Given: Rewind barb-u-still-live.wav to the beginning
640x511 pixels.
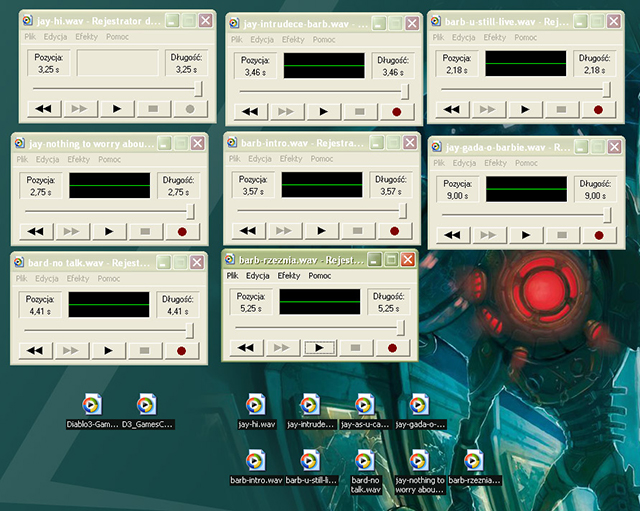Looking at the screenshot, I should (x=452, y=109).
